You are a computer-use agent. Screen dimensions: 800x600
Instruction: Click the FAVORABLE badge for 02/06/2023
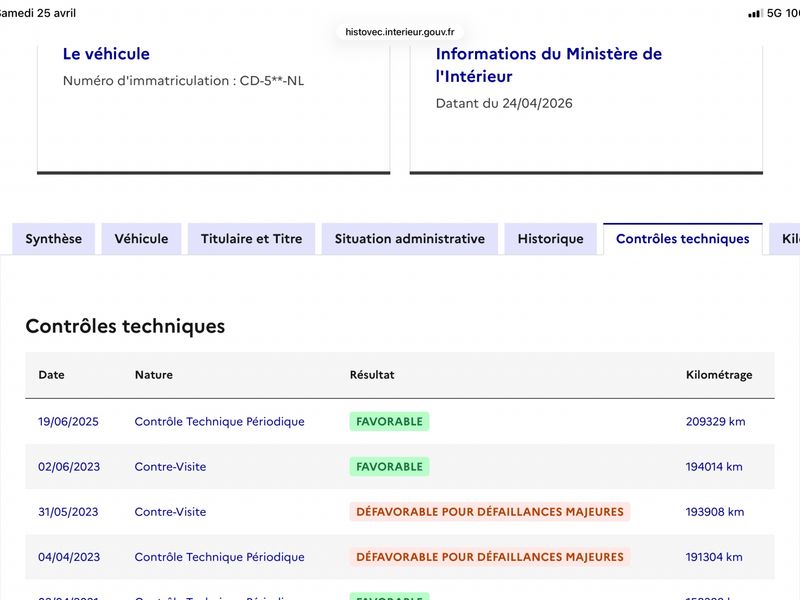(x=389, y=467)
